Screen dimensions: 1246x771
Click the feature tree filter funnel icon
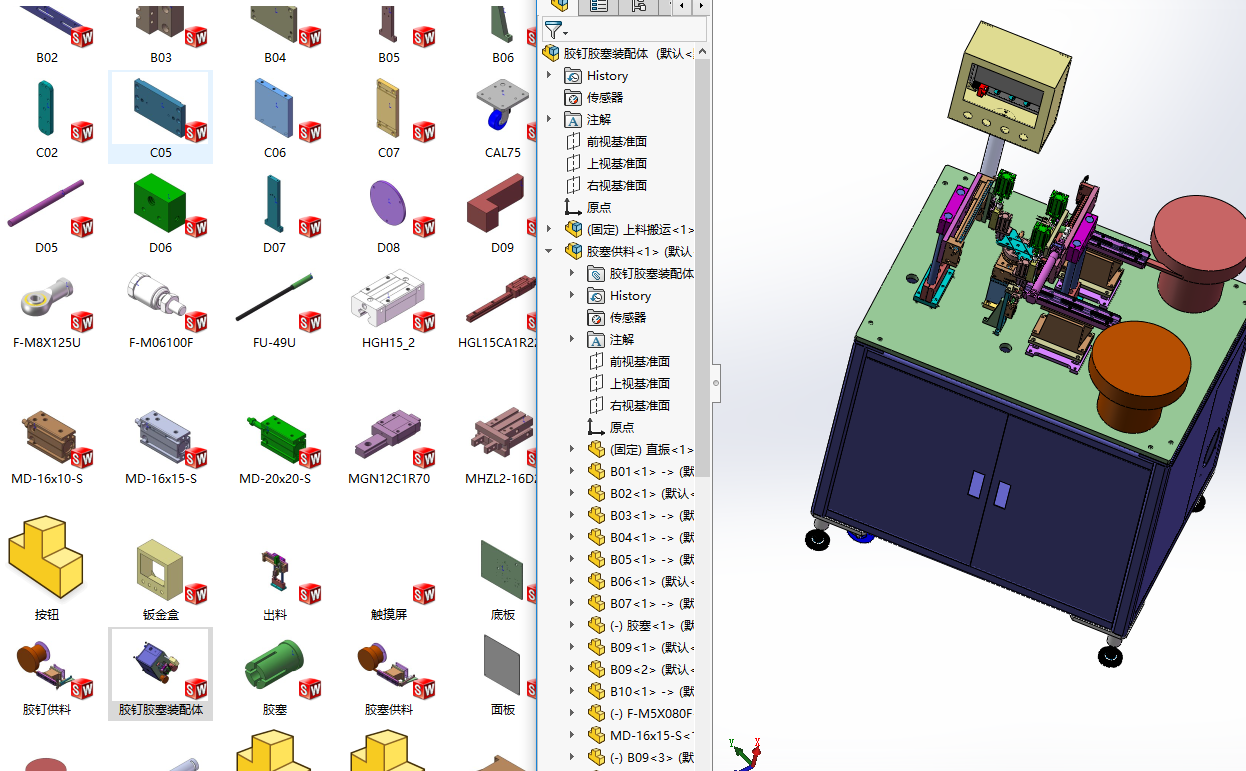tap(553, 30)
